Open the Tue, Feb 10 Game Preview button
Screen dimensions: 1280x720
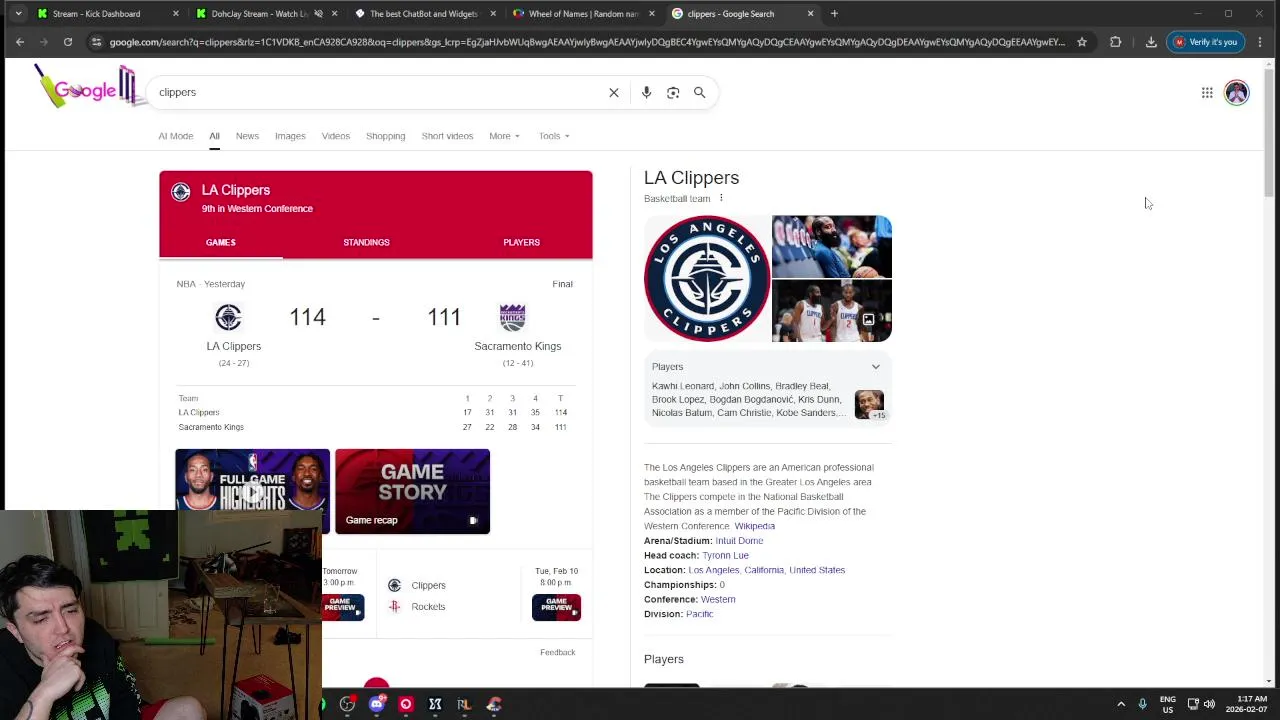pyautogui.click(x=556, y=607)
